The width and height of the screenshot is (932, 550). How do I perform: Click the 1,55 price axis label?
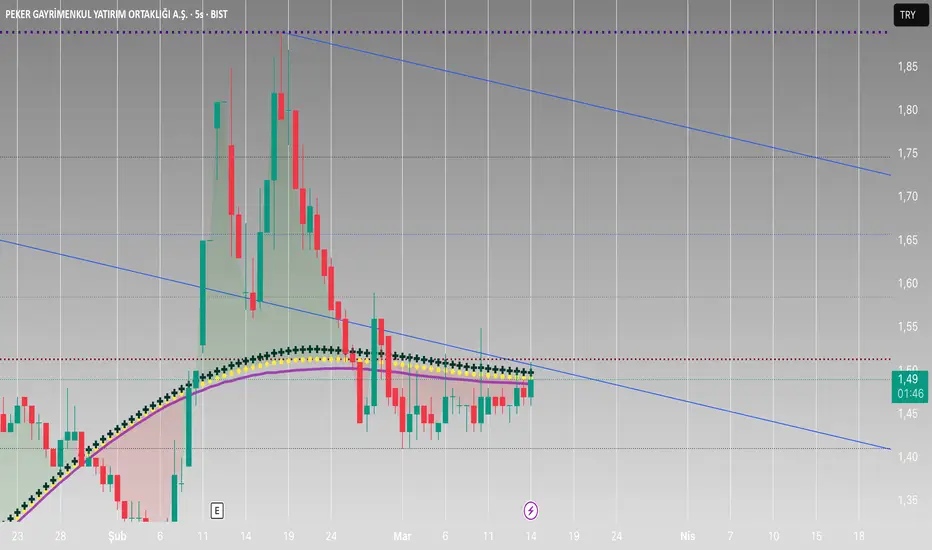[x=908, y=327]
